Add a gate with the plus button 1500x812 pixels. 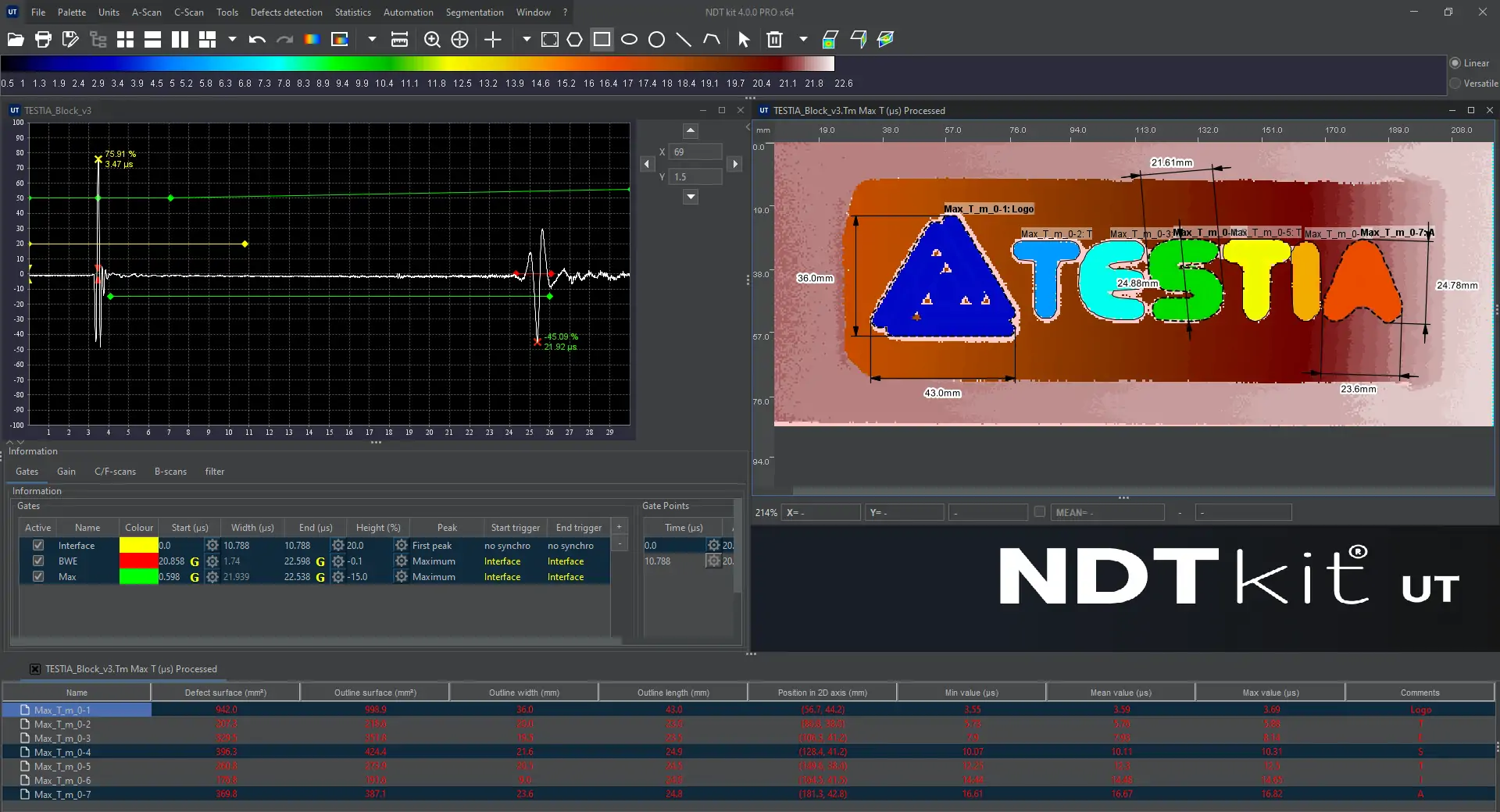tap(620, 528)
